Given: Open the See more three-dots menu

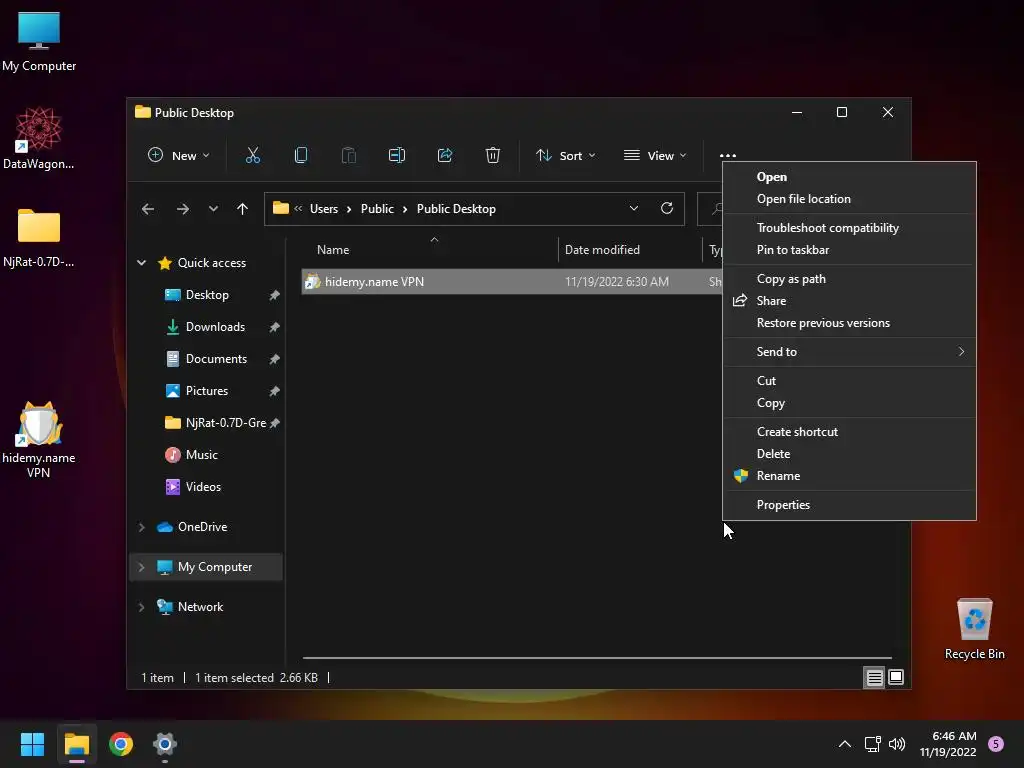Looking at the screenshot, I should click(728, 155).
